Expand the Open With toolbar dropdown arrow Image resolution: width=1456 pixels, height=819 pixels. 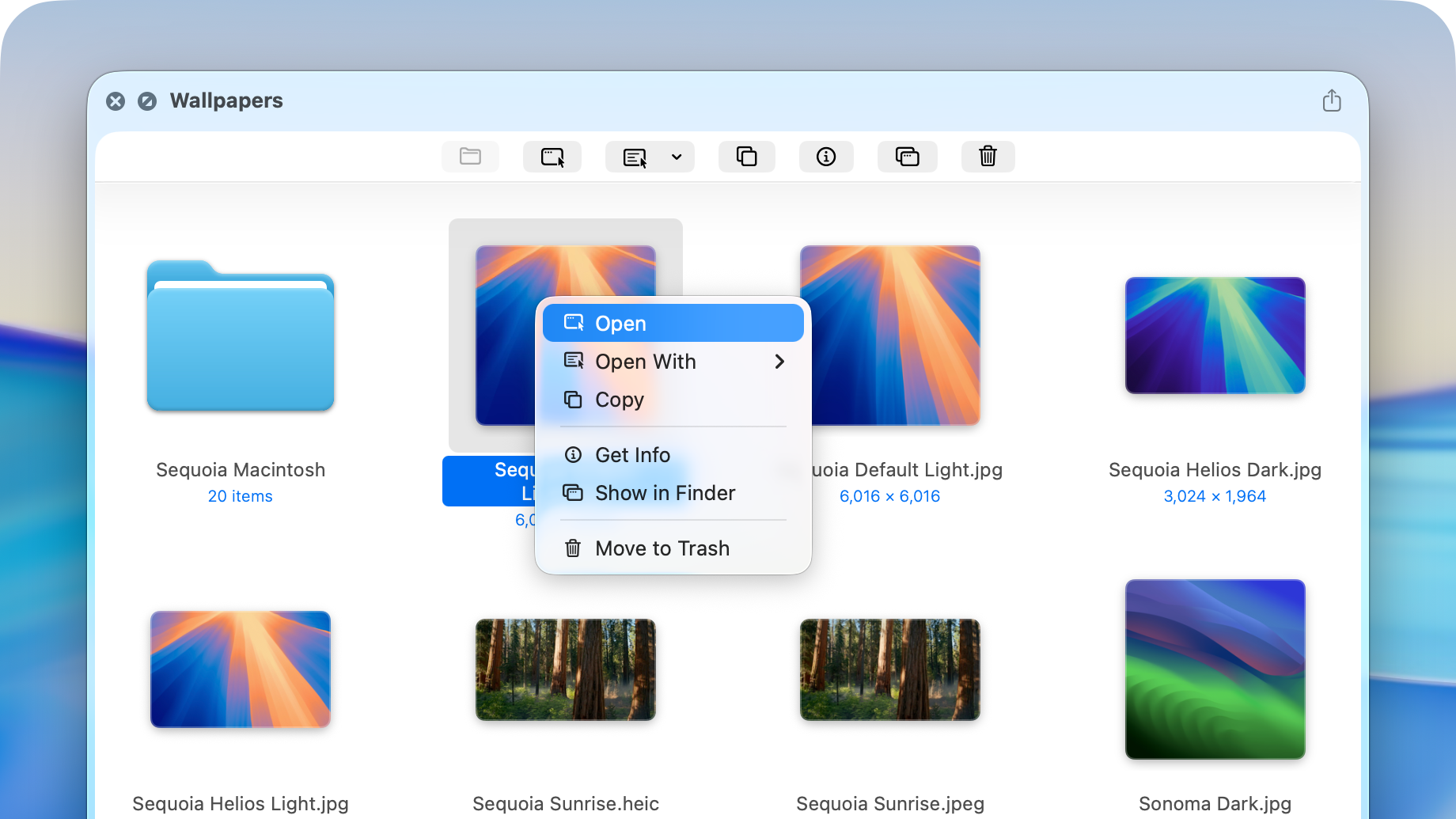pos(677,157)
